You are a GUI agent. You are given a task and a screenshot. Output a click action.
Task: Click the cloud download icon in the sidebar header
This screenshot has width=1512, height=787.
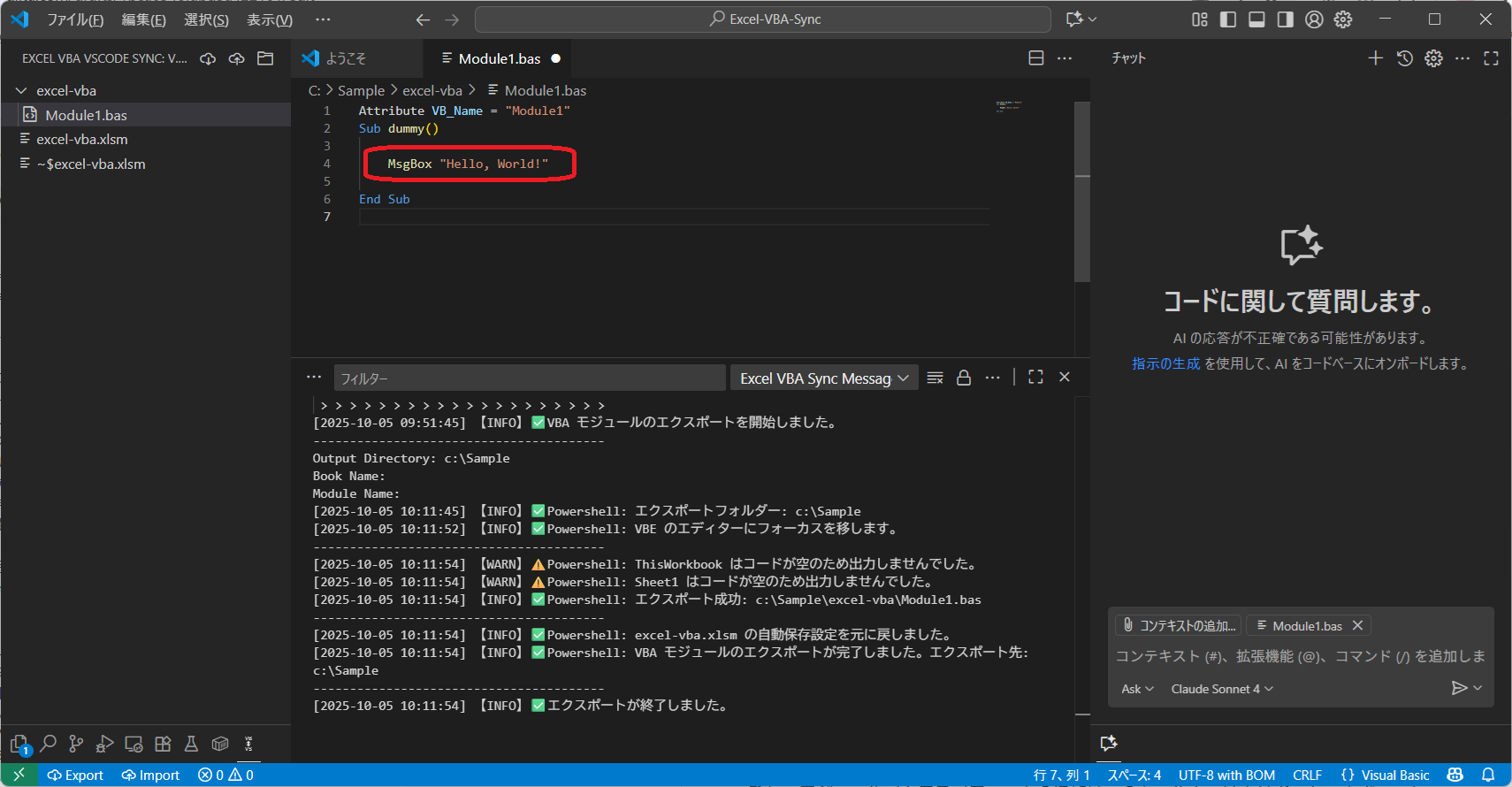point(208,58)
